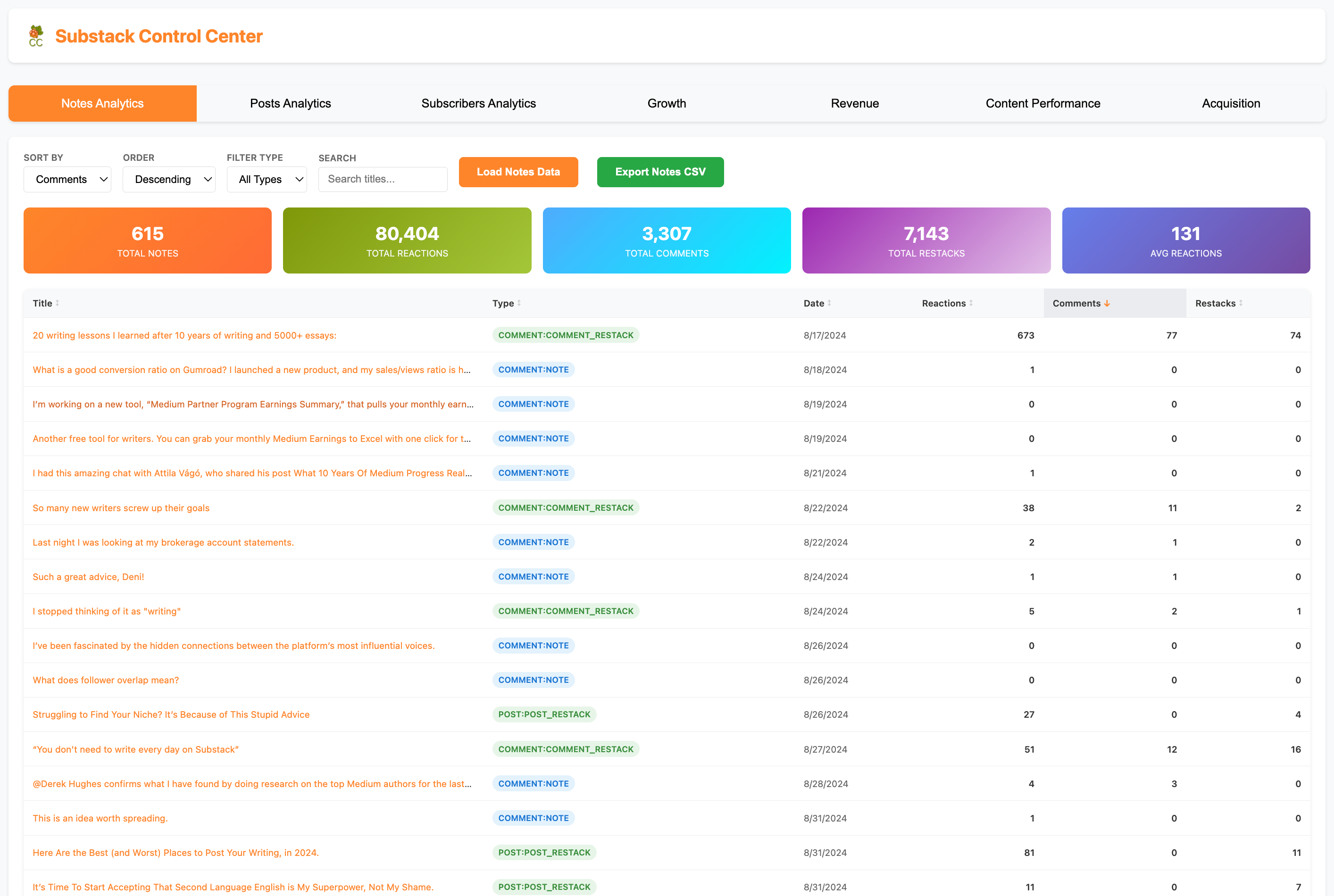Open 'Last night I was looking at my brokerage' link
The height and width of the screenshot is (896, 1334).
tap(164, 542)
